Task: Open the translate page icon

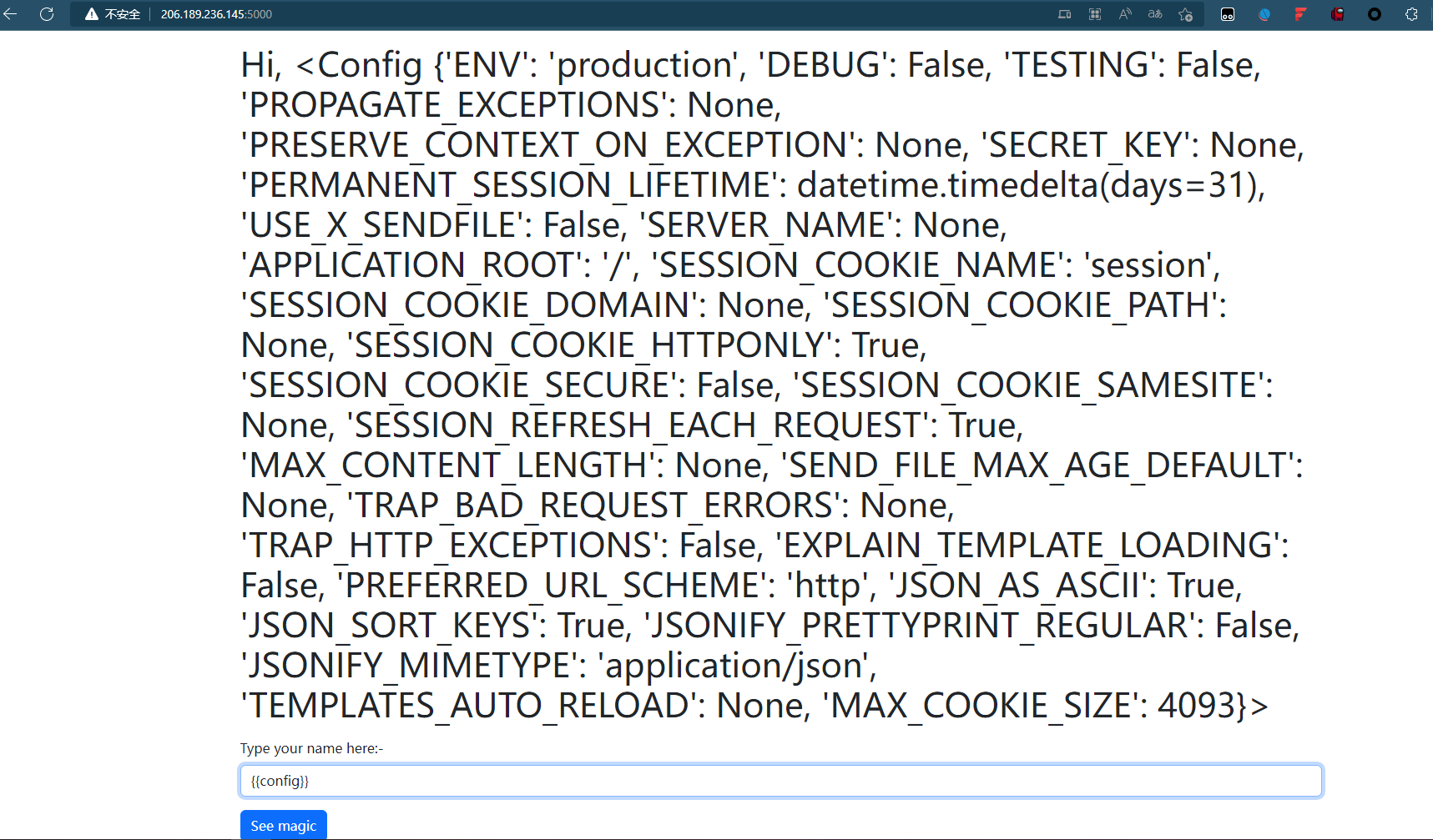Action: pyautogui.click(x=1155, y=14)
